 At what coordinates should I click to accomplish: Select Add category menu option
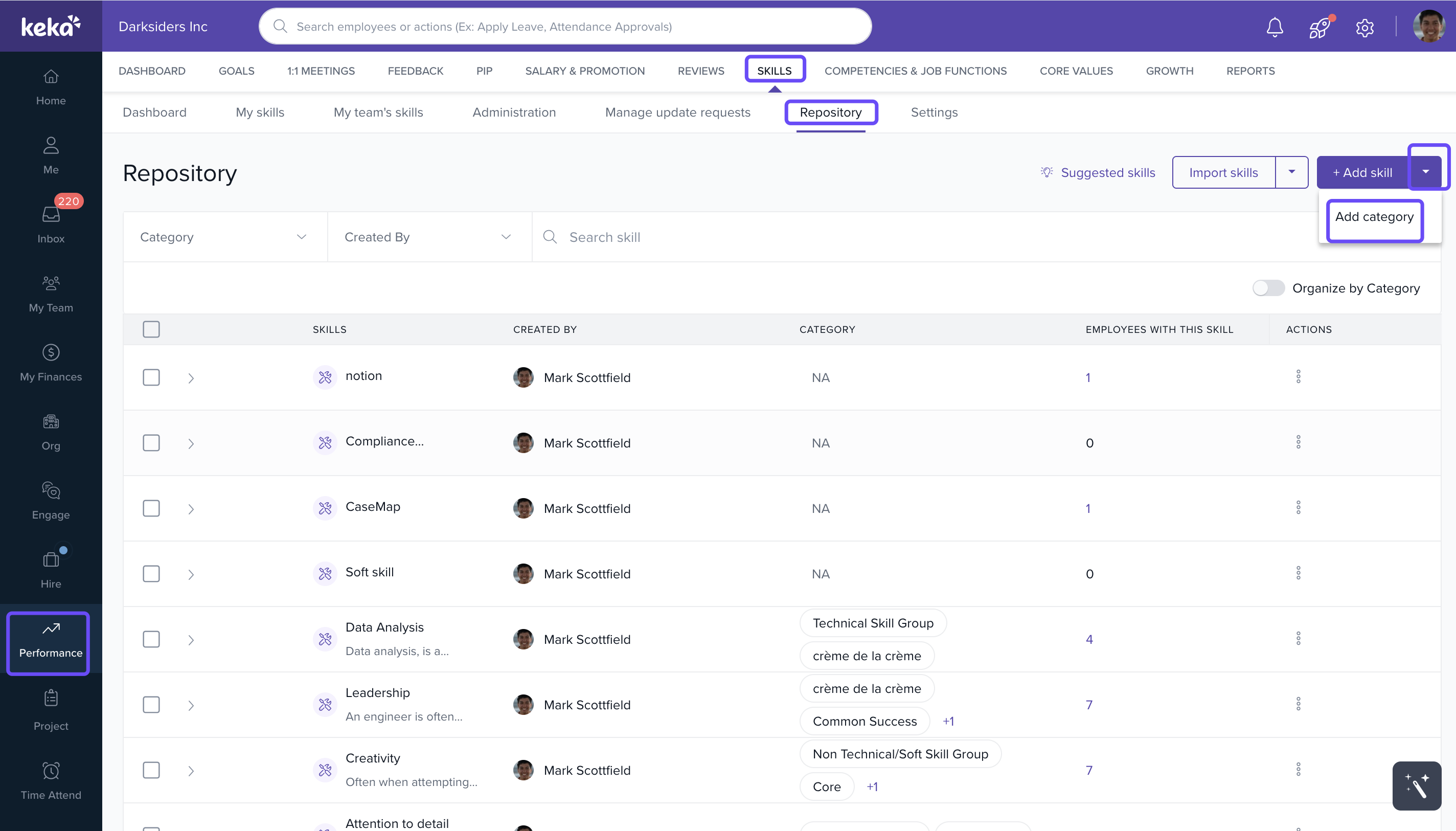coord(1374,217)
